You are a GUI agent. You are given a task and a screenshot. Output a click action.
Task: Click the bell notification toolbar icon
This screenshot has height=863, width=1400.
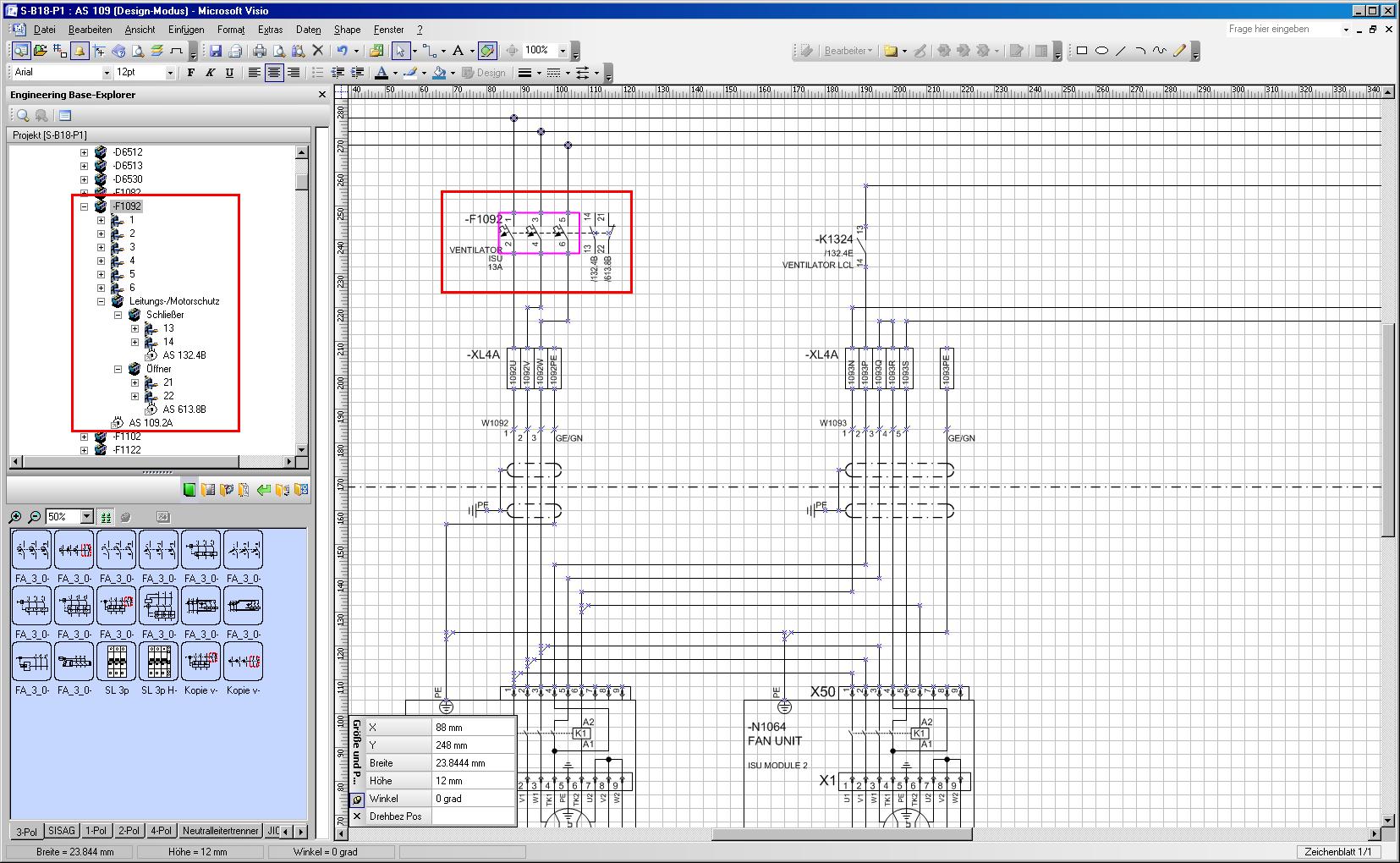80,51
